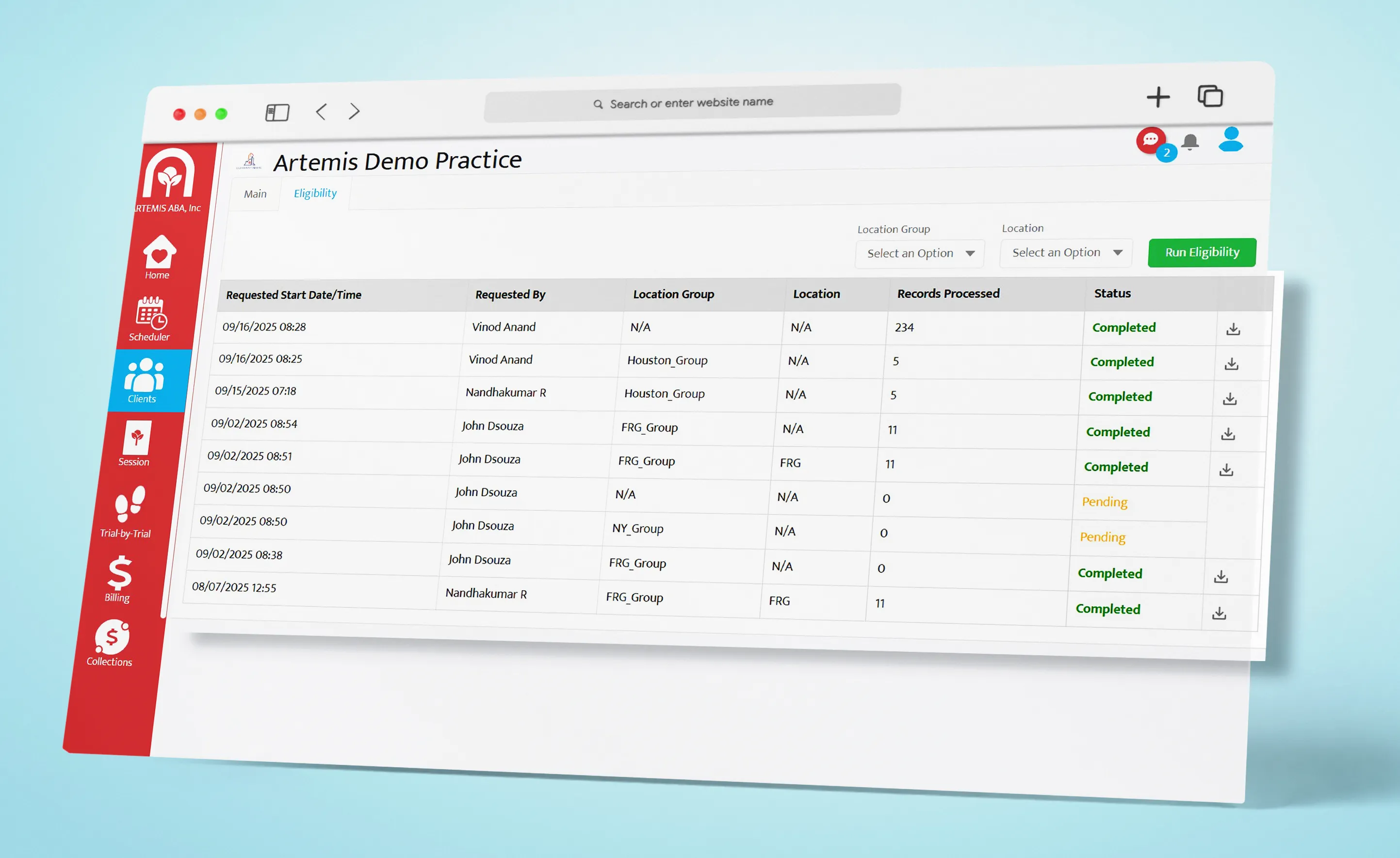Image resolution: width=1400 pixels, height=858 pixels.
Task: Click the NY_Group location group cell
Action: click(x=637, y=529)
